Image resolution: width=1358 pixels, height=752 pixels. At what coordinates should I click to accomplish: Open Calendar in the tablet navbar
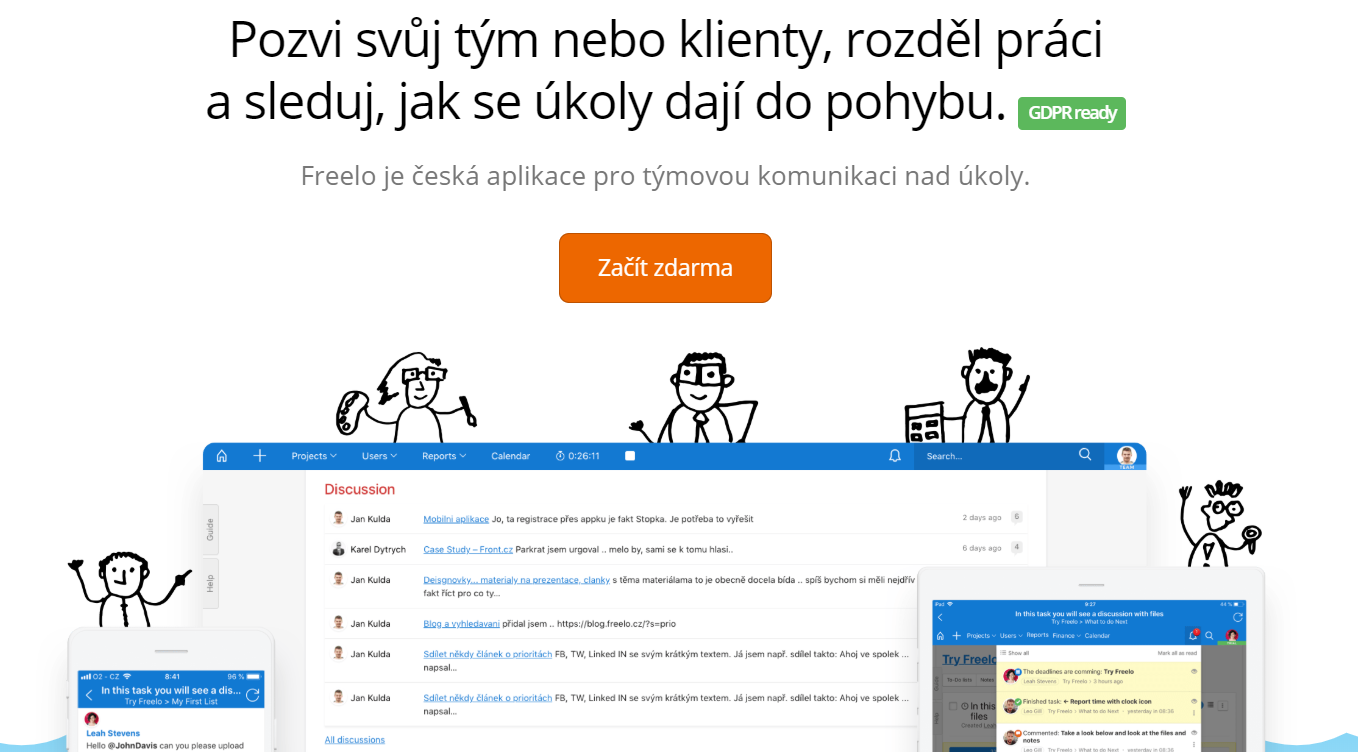tap(1097, 636)
